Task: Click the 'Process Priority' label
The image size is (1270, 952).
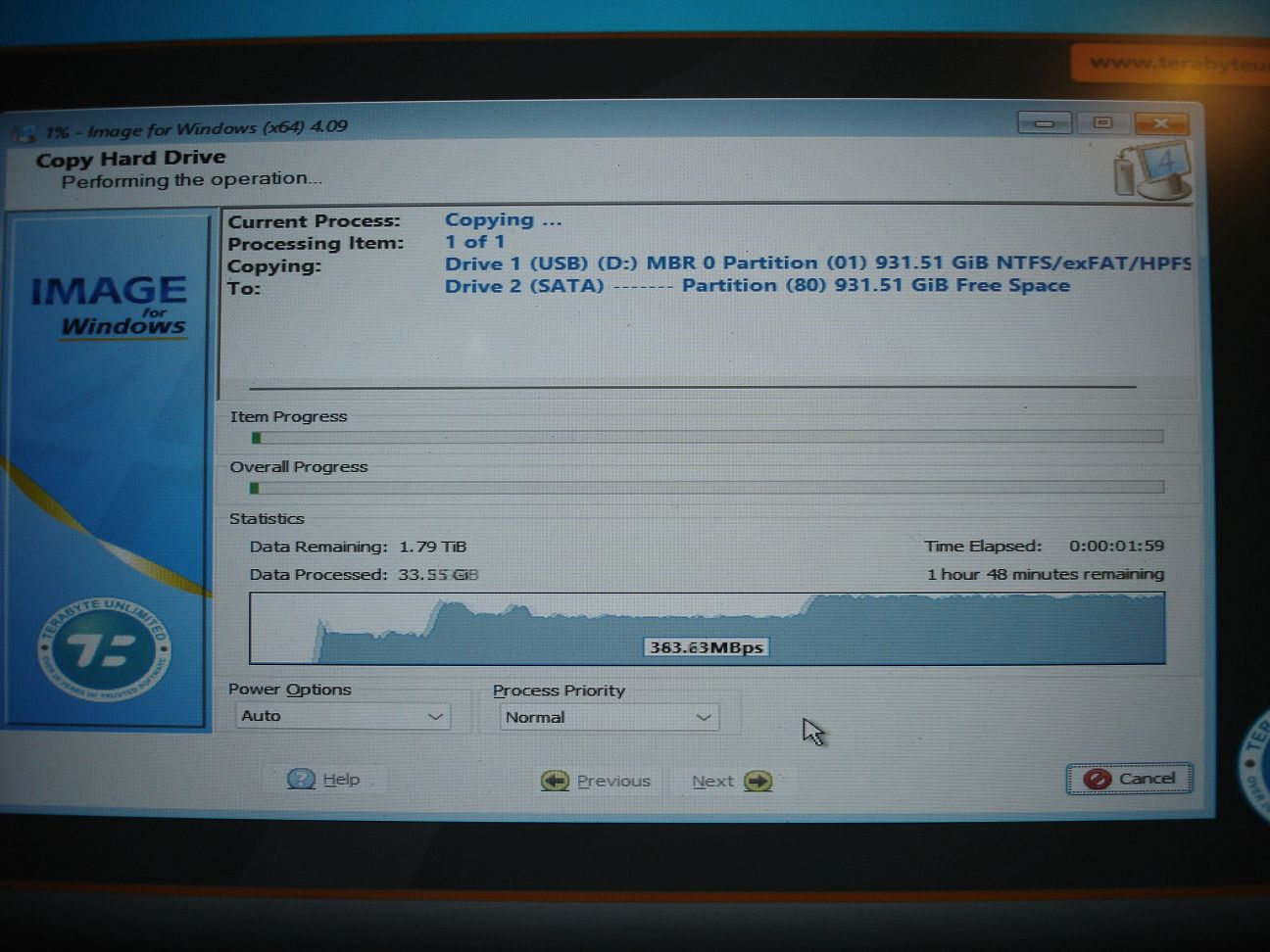Action: [559, 690]
